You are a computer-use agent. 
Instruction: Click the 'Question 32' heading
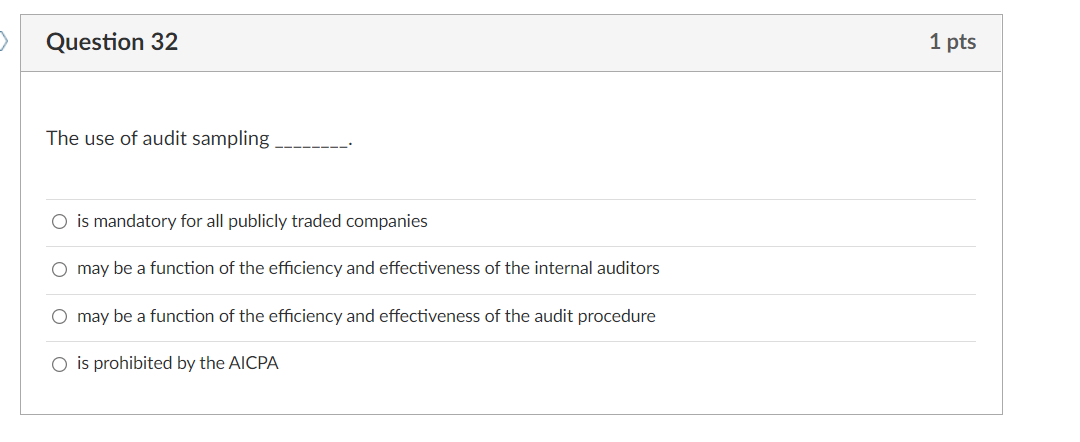pos(112,42)
